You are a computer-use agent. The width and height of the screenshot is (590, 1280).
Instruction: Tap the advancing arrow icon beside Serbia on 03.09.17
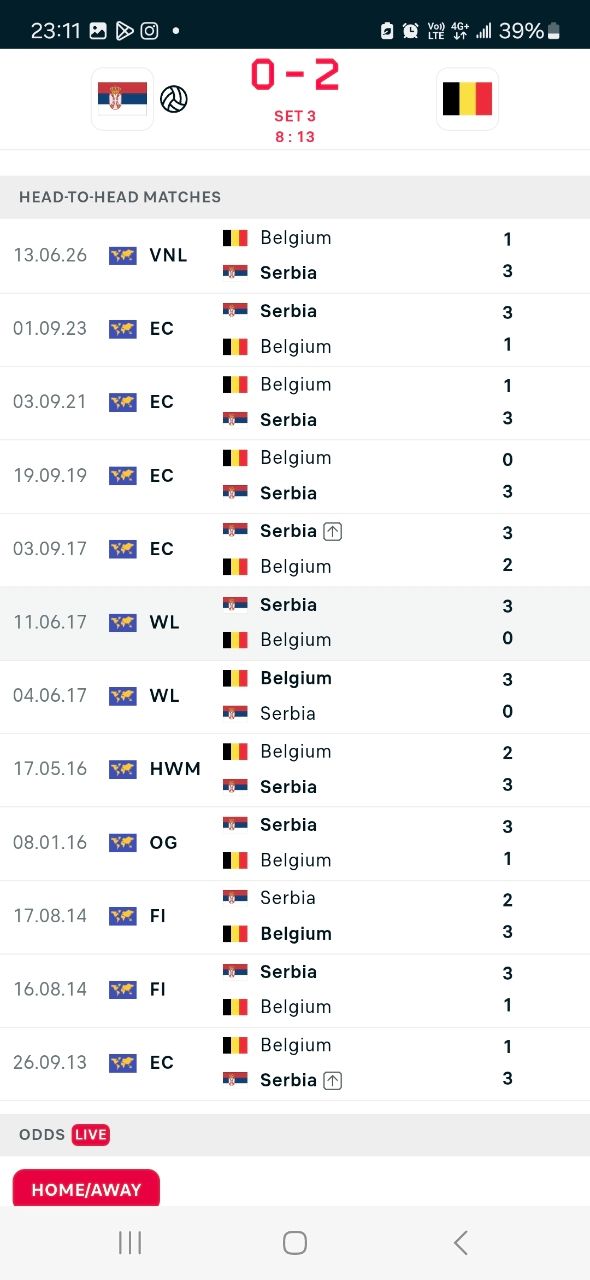(333, 531)
